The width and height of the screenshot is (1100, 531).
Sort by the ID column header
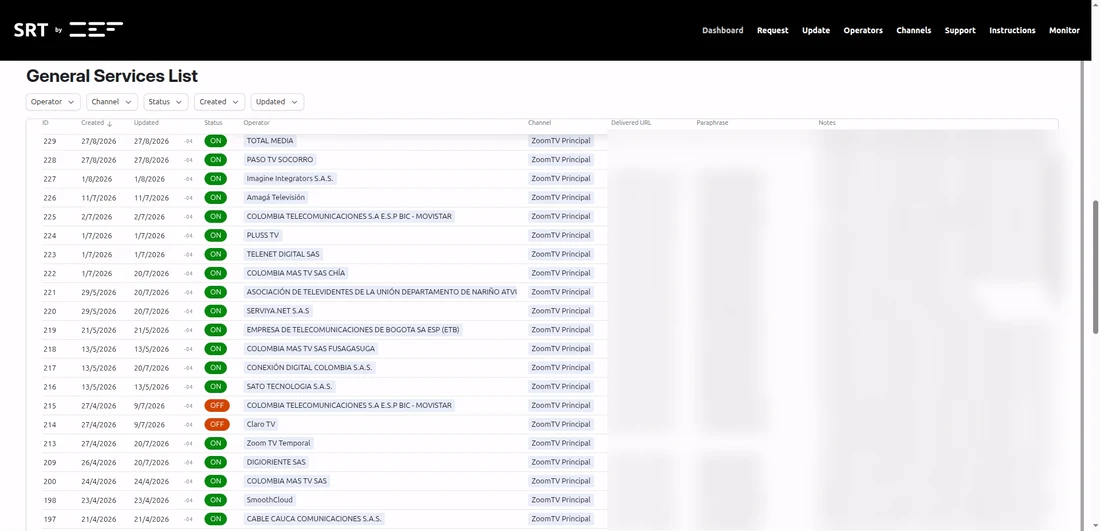click(x=46, y=123)
